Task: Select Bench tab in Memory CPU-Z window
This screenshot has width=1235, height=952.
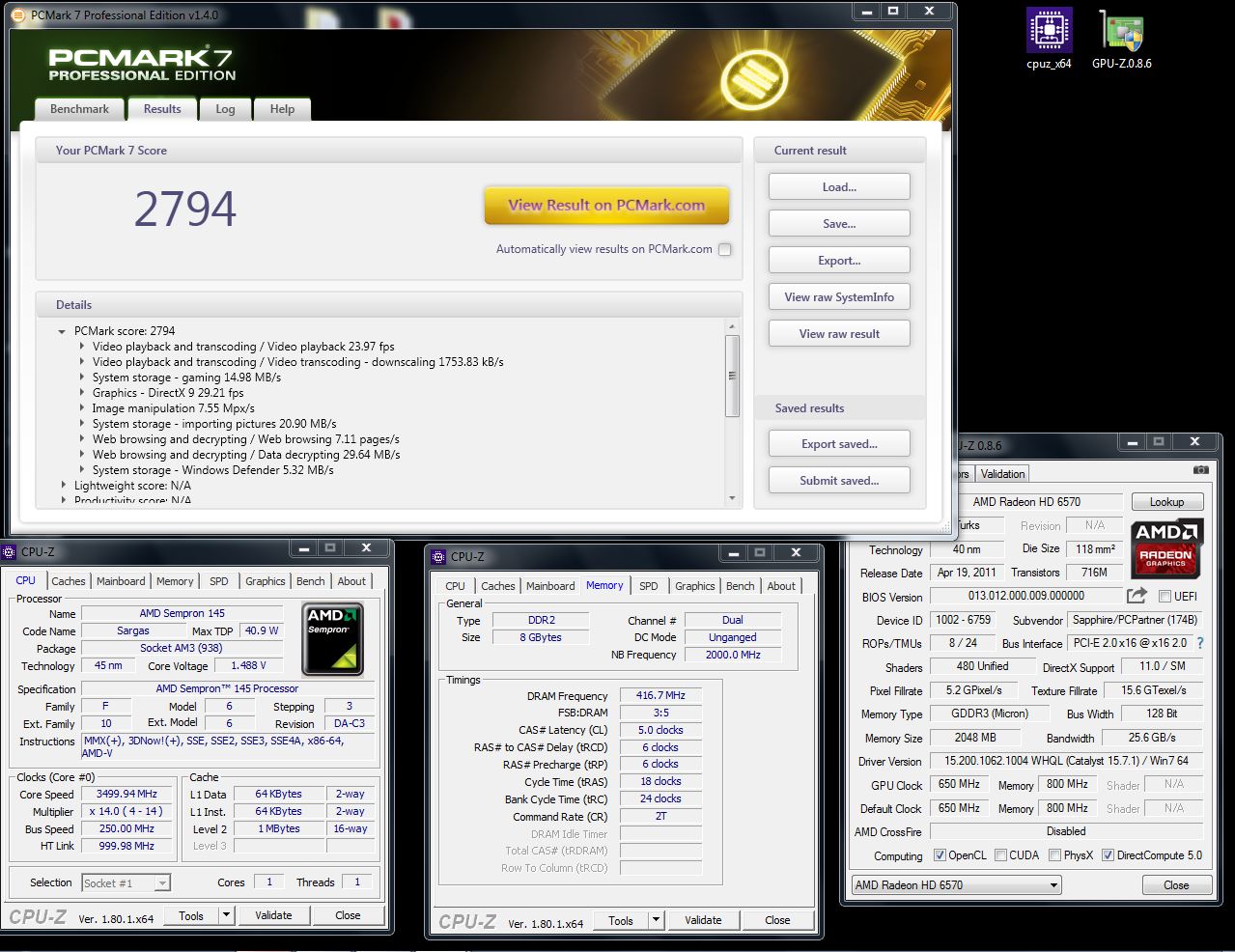Action: pyautogui.click(x=741, y=586)
